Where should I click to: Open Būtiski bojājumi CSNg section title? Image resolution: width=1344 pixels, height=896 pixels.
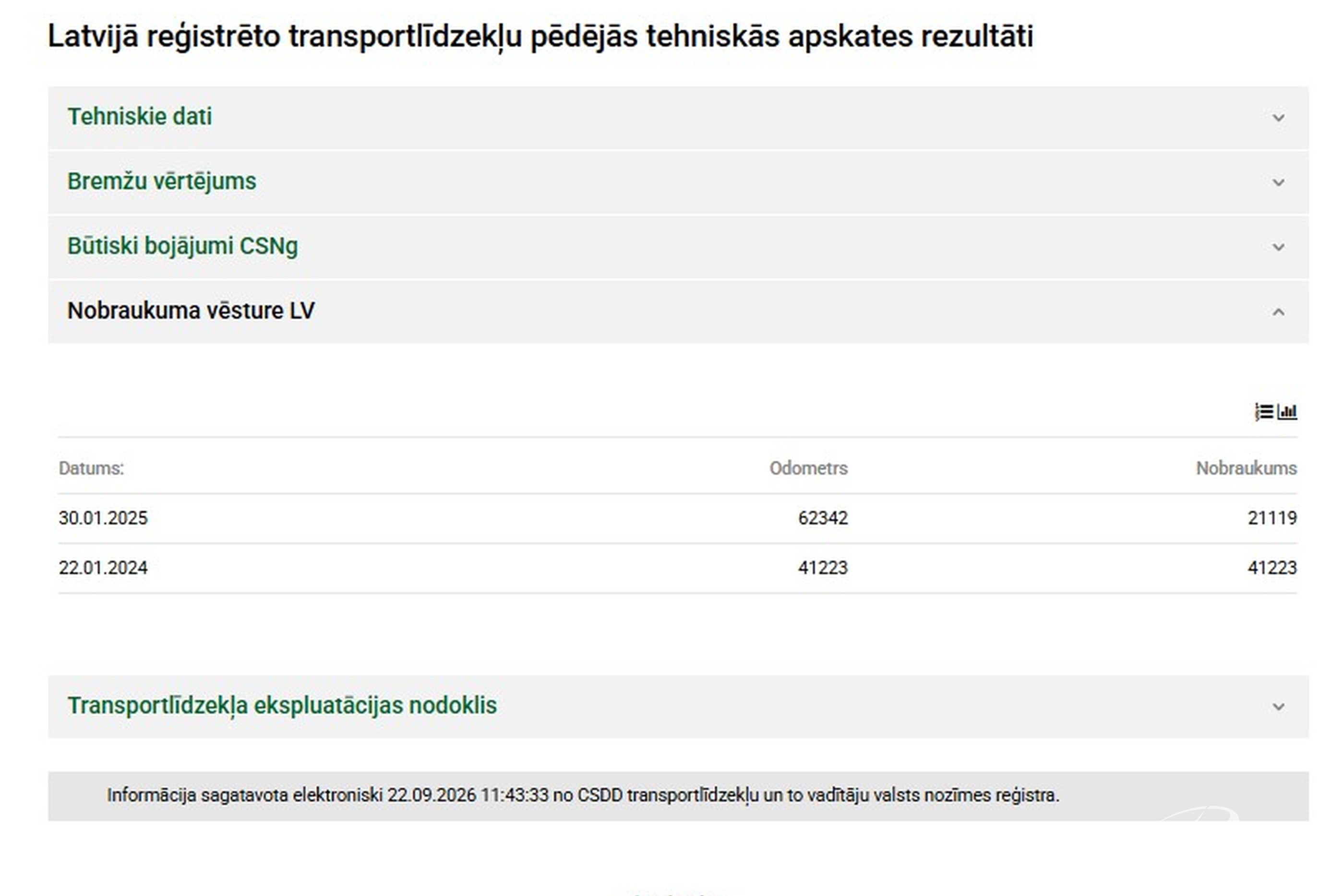point(182,246)
